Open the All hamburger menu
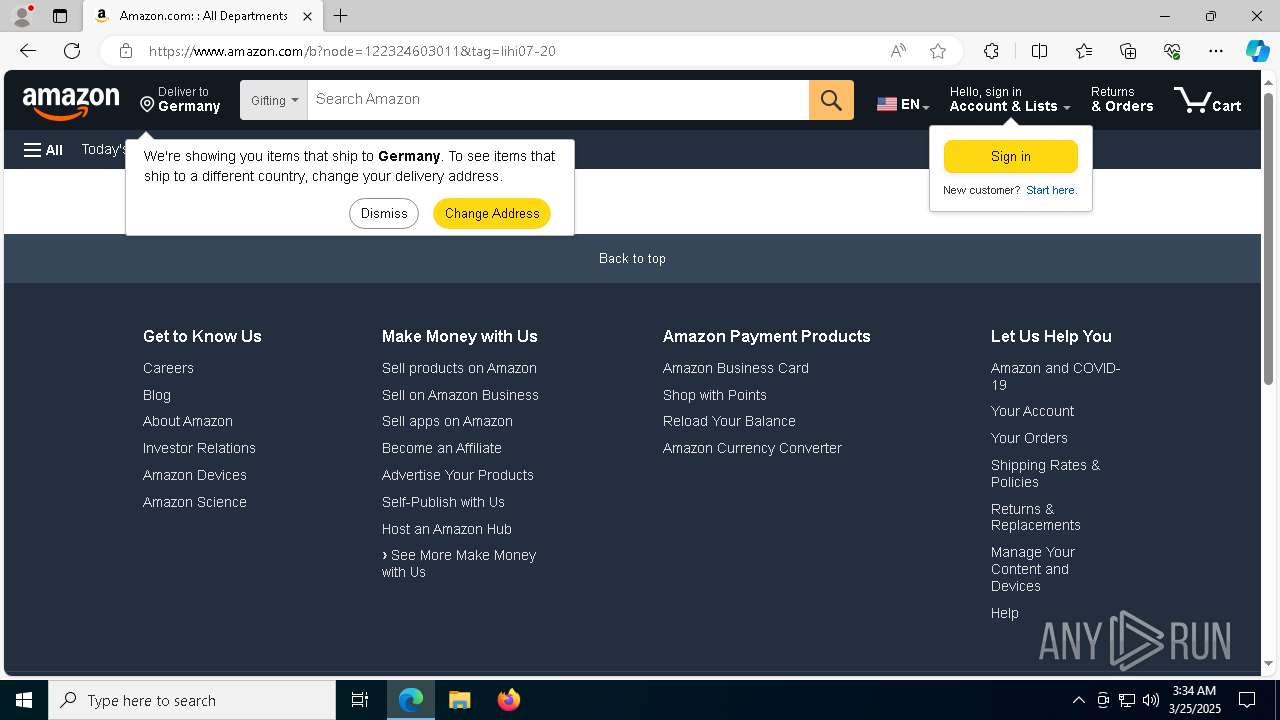 (x=43, y=150)
